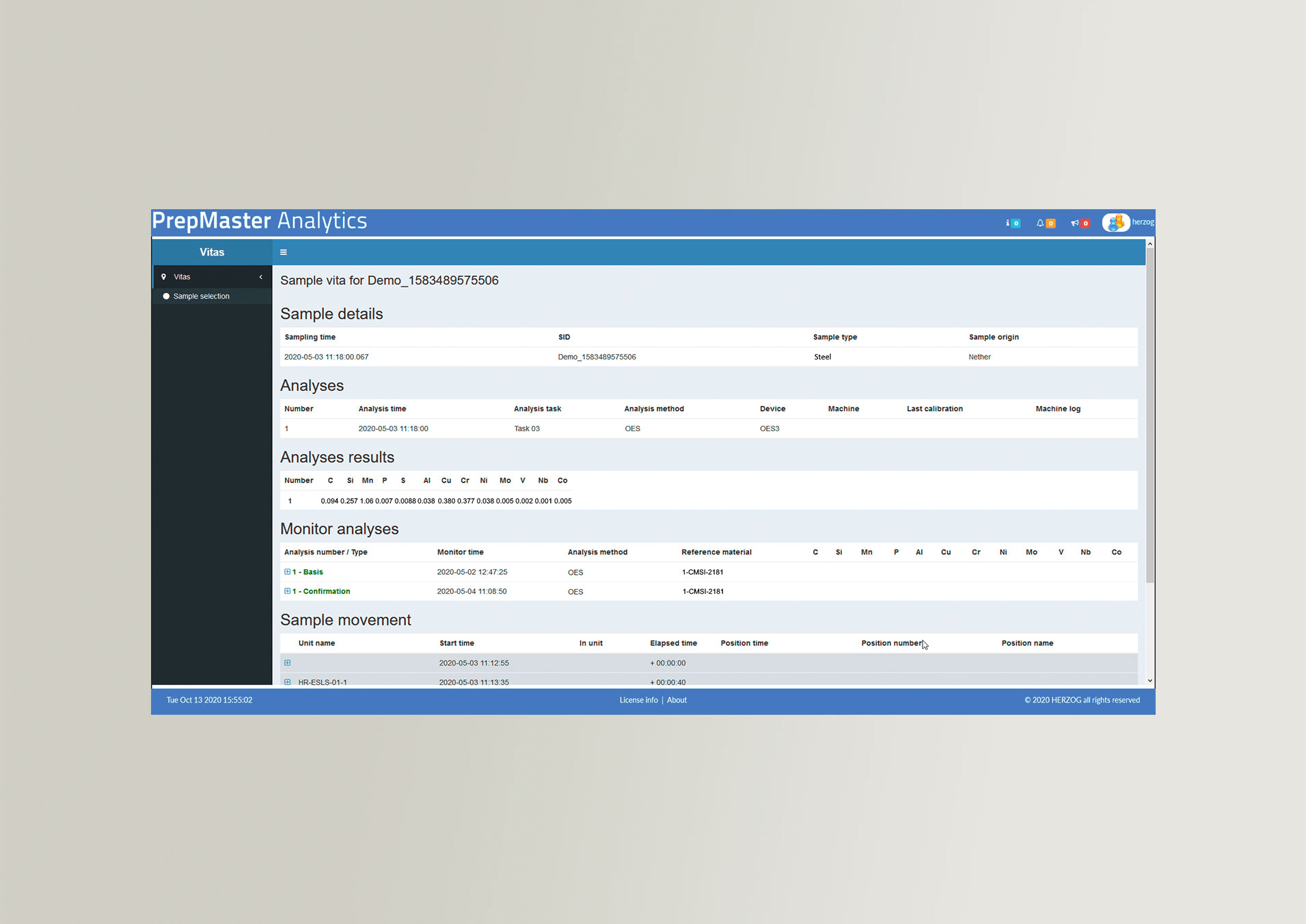Open the megaphone announcements icon
The width and height of the screenshot is (1306, 924).
[x=1080, y=223]
